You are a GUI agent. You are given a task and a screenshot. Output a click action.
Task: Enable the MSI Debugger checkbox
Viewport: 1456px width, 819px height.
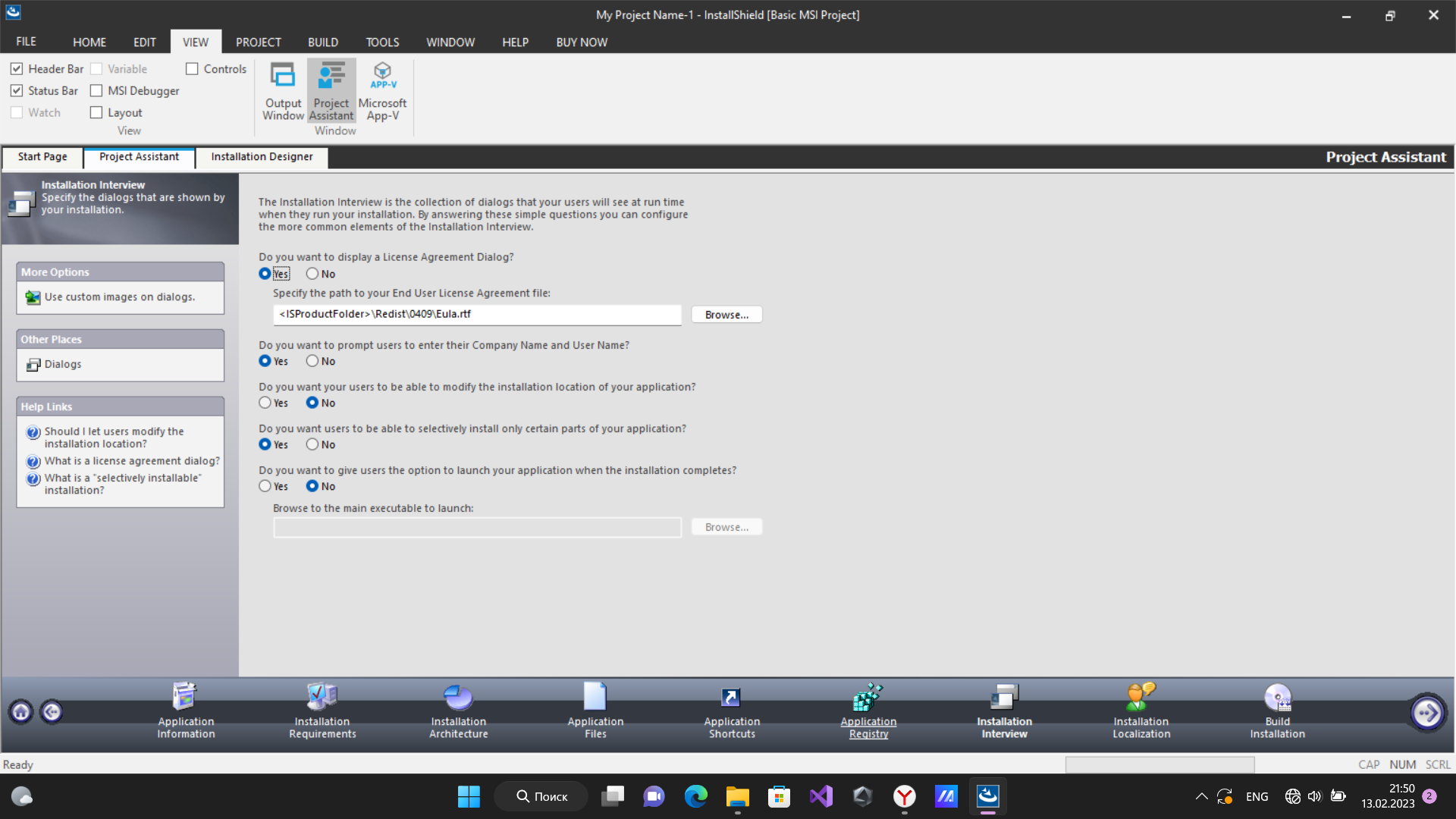[96, 91]
